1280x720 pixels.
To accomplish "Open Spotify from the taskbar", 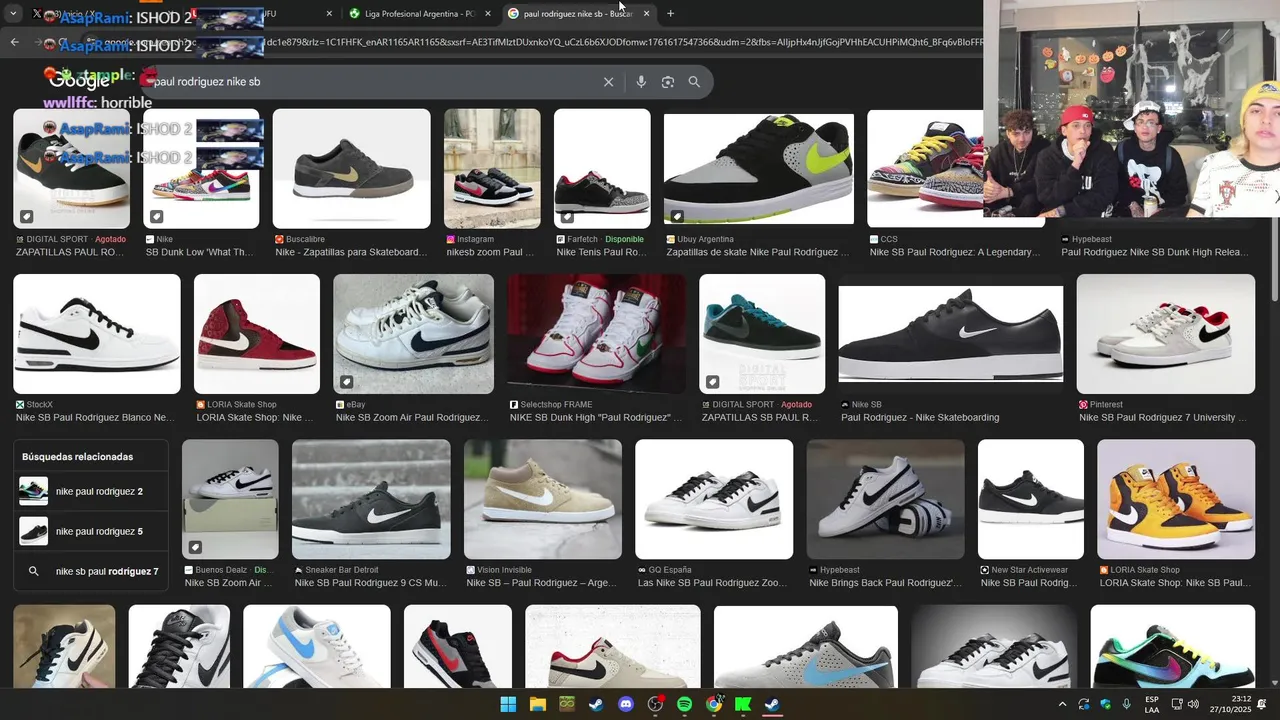I will click(684, 704).
